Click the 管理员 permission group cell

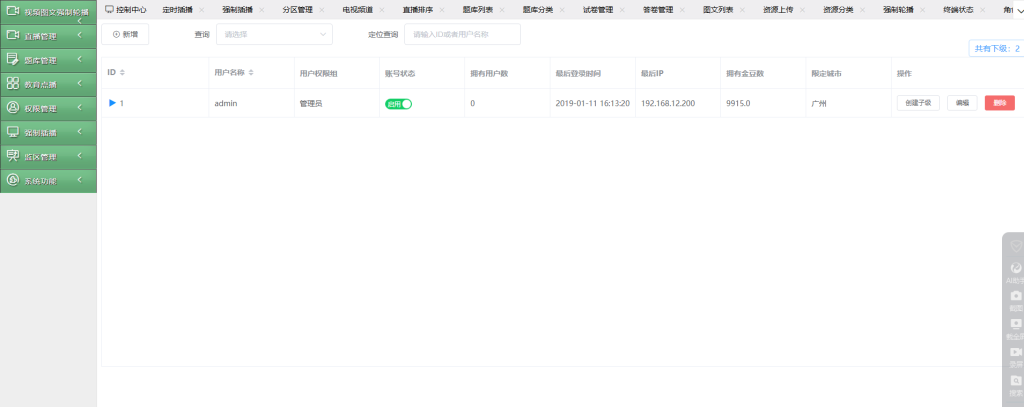311,104
